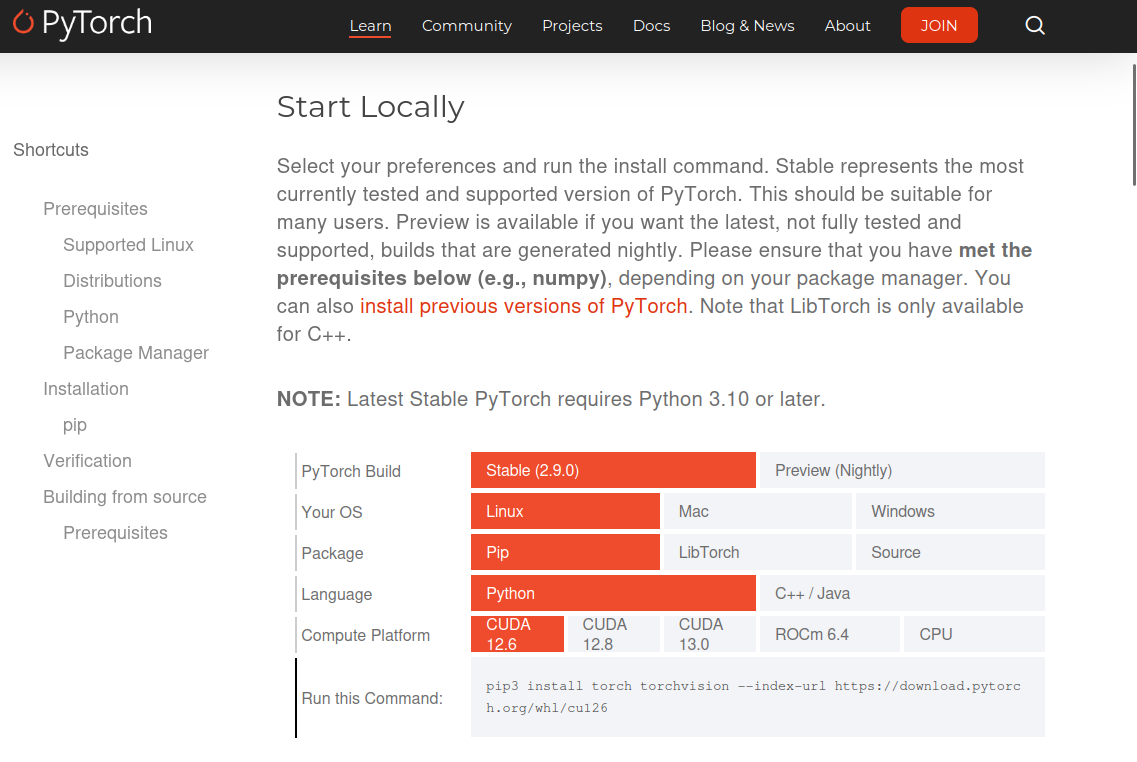
Task: Click the pip install command text box
Action: pyautogui.click(x=757, y=697)
